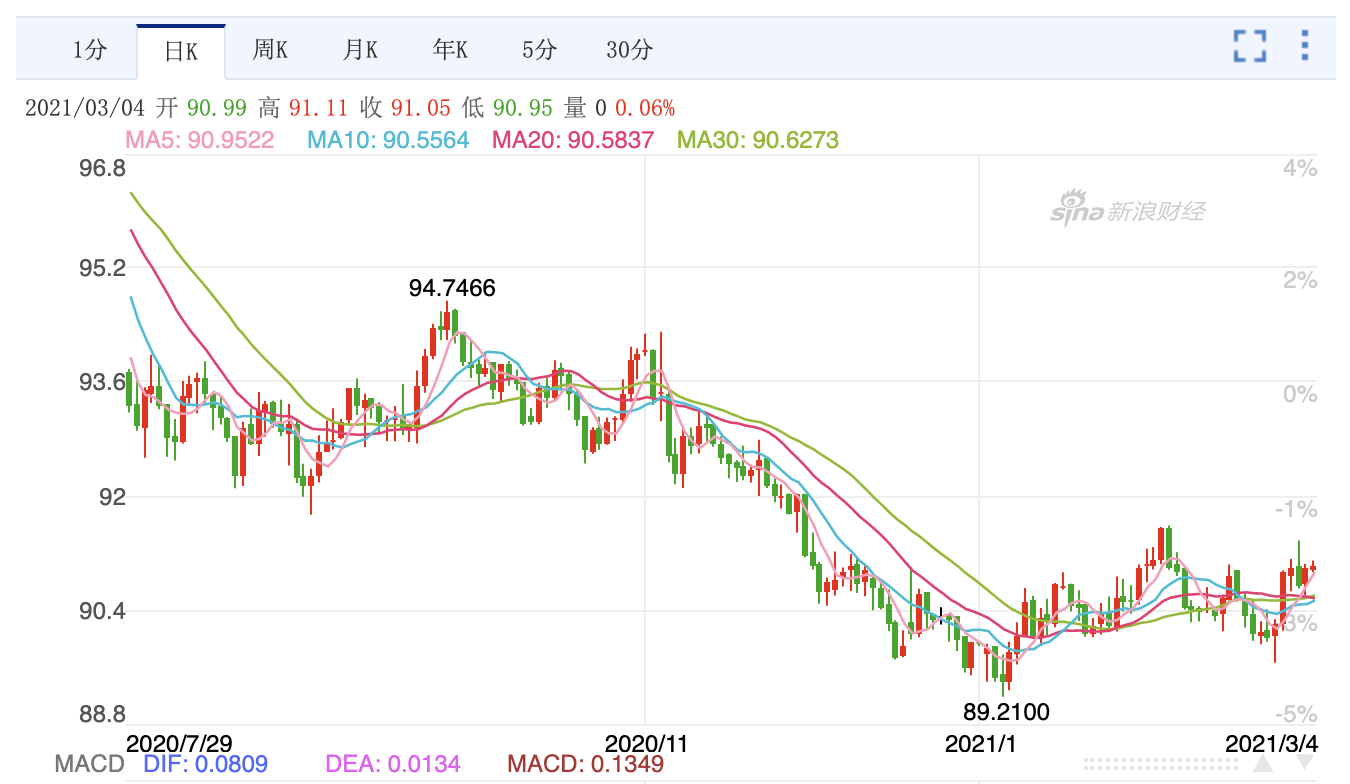
Task: Open the three-dot more options menu
Action: (1304, 46)
